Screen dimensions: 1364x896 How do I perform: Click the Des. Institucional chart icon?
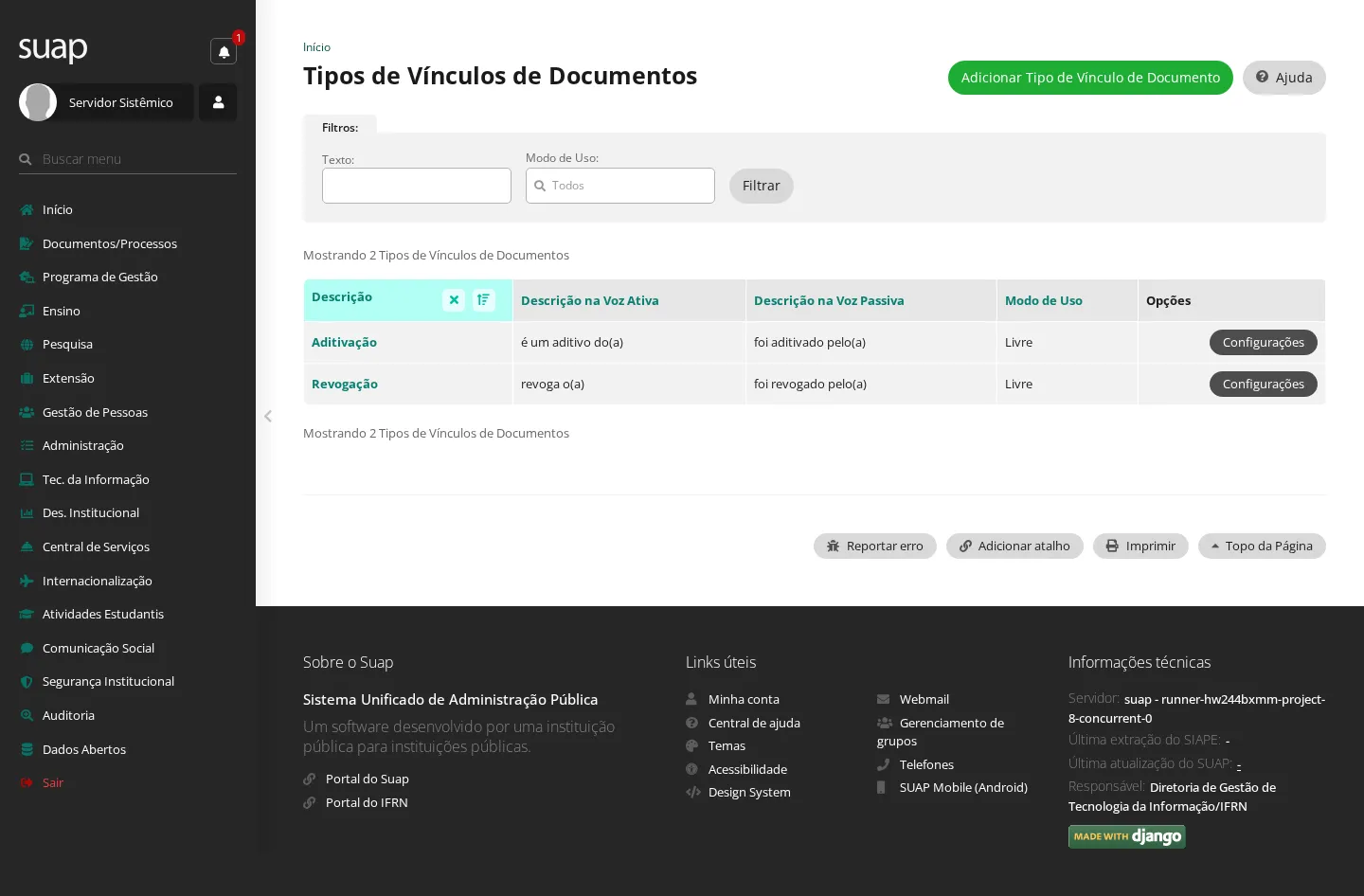(27, 512)
